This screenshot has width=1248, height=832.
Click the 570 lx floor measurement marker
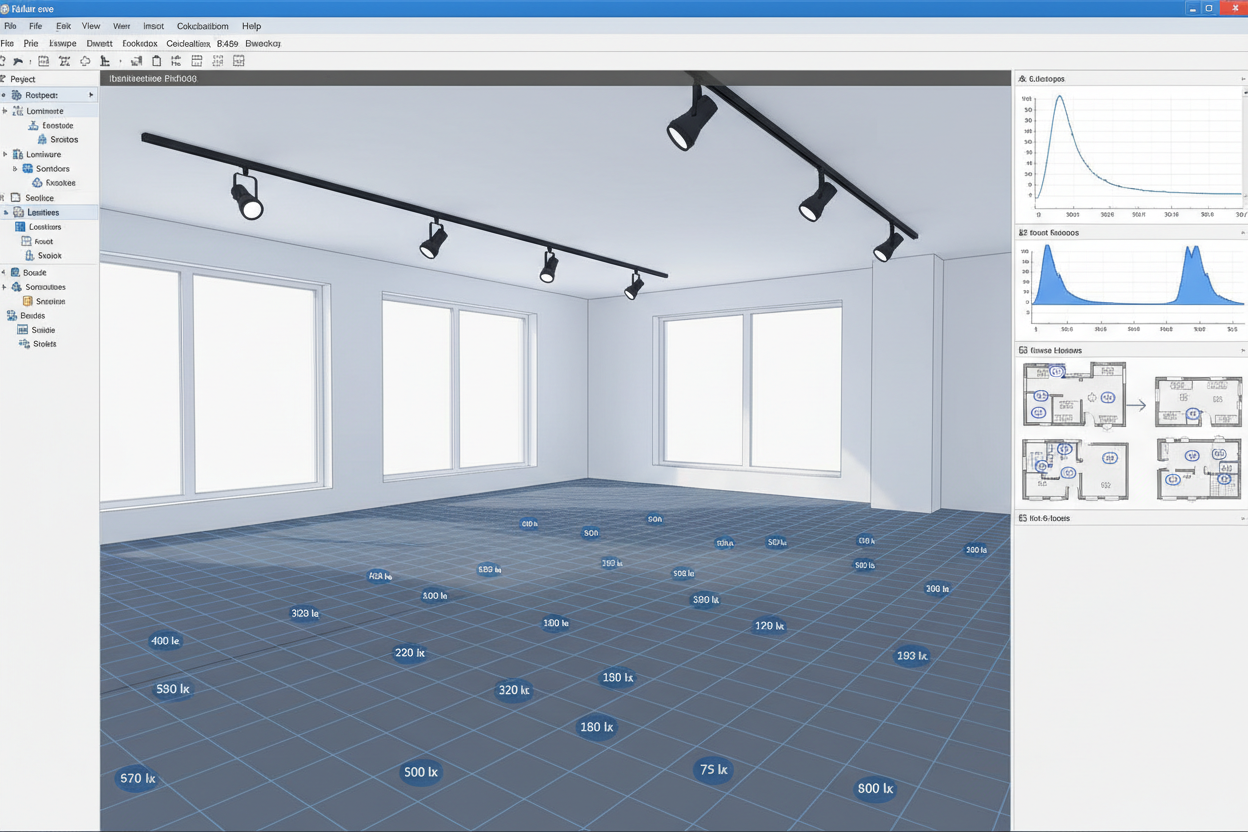point(137,778)
